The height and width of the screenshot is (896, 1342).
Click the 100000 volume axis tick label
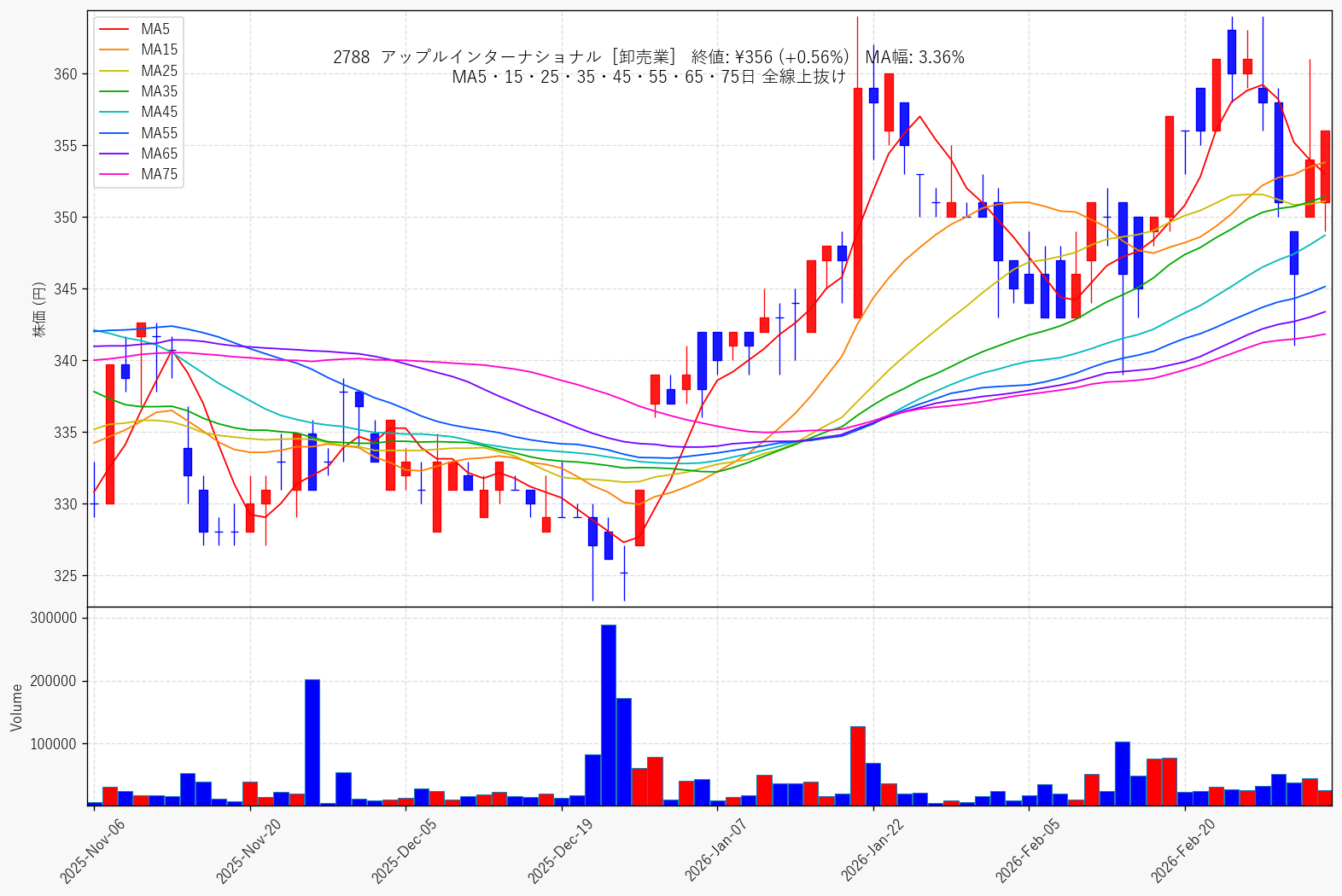[x=54, y=744]
